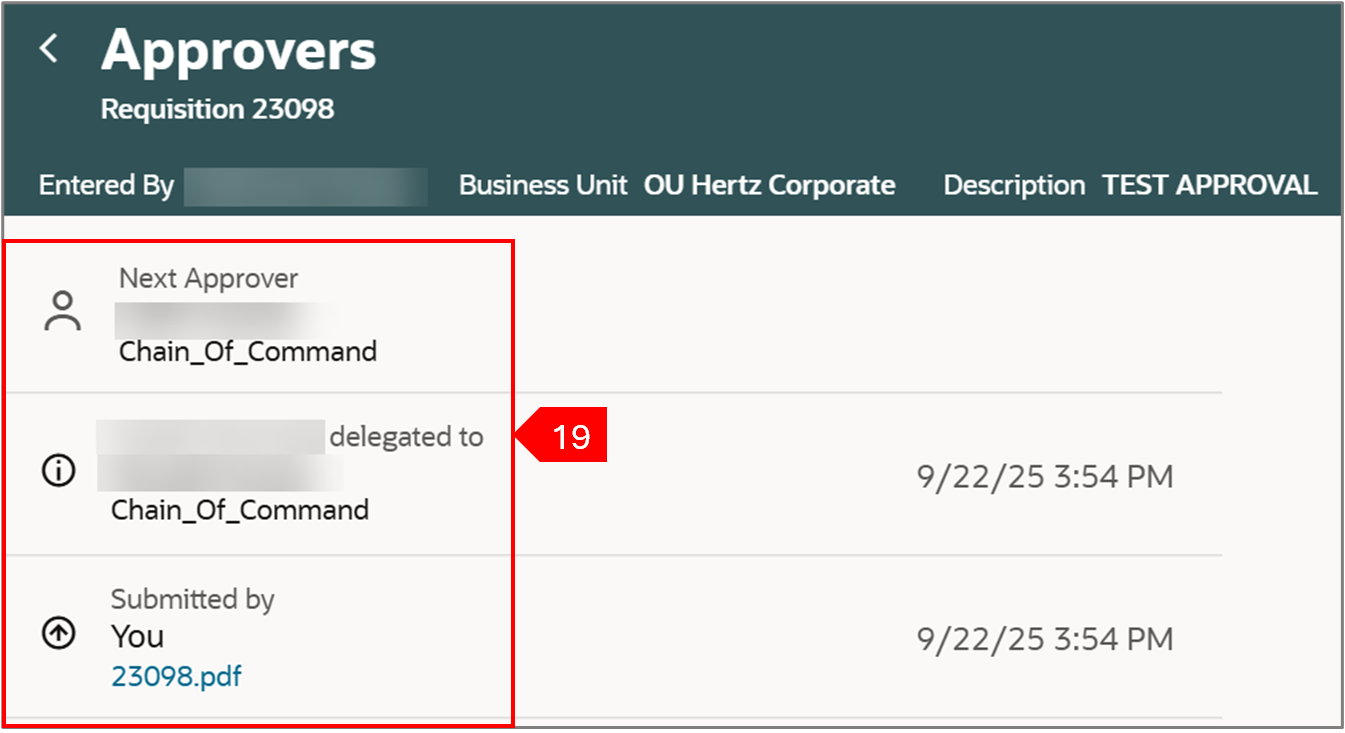1345x733 pixels.
Task: Select the Requisition 23098 subtitle
Action: coord(217,109)
